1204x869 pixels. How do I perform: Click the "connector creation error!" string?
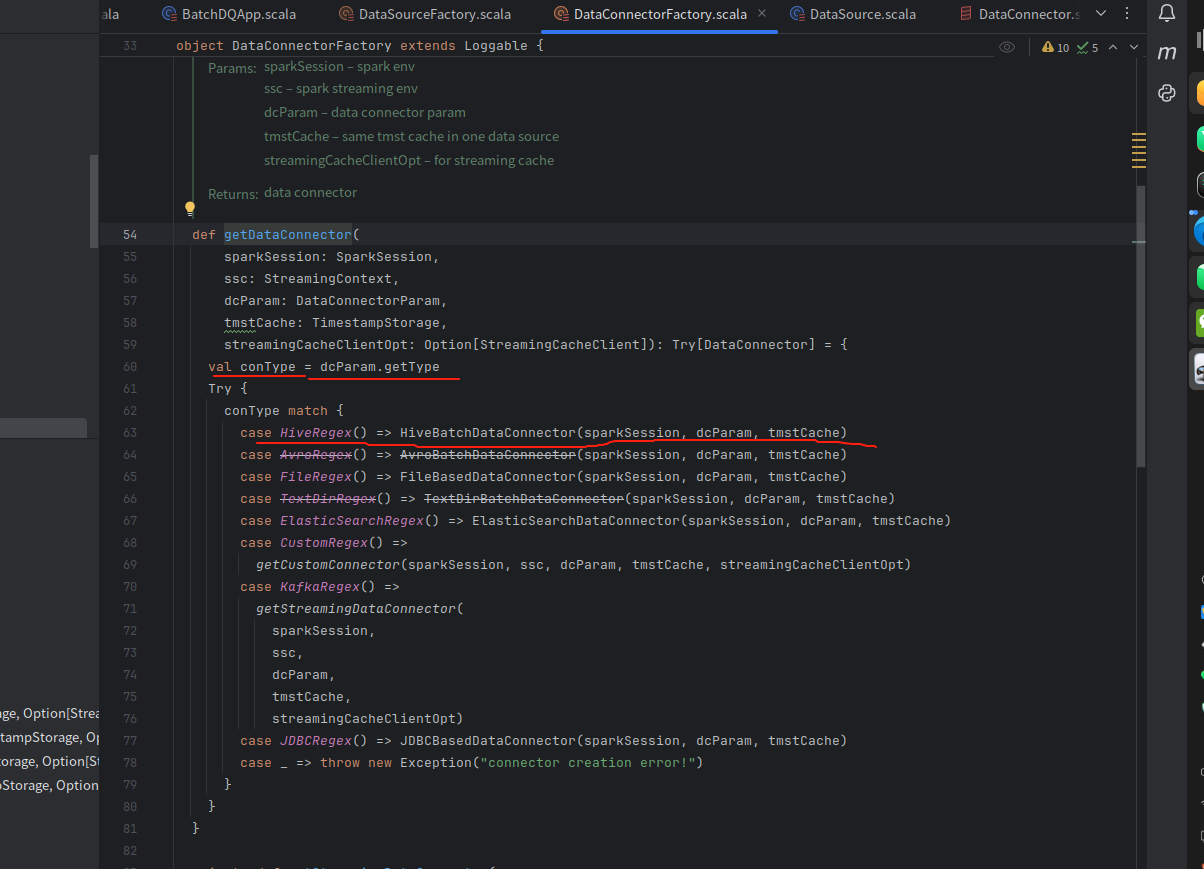588,763
